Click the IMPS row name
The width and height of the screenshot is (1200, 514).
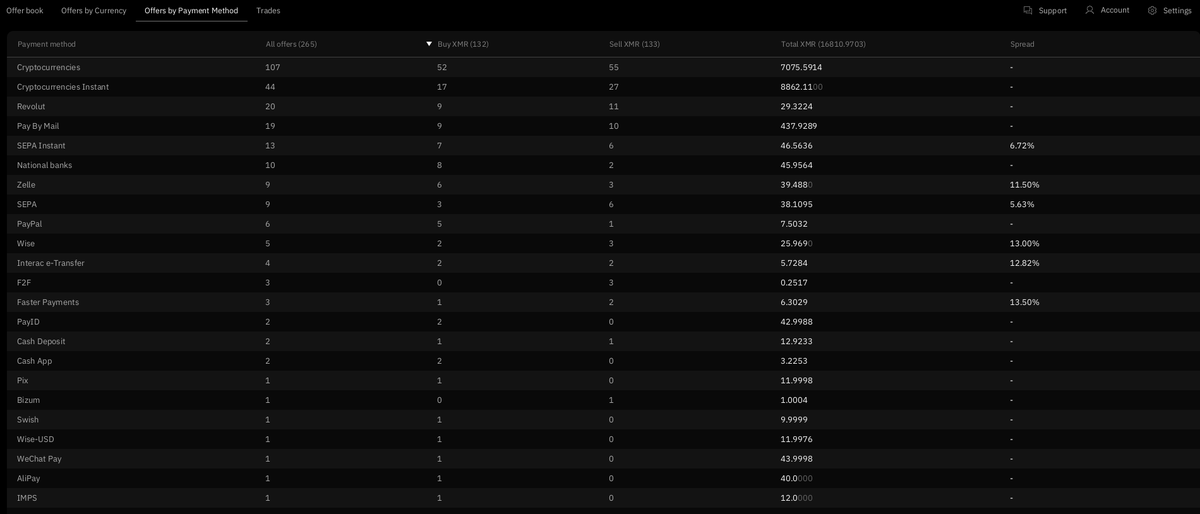27,497
